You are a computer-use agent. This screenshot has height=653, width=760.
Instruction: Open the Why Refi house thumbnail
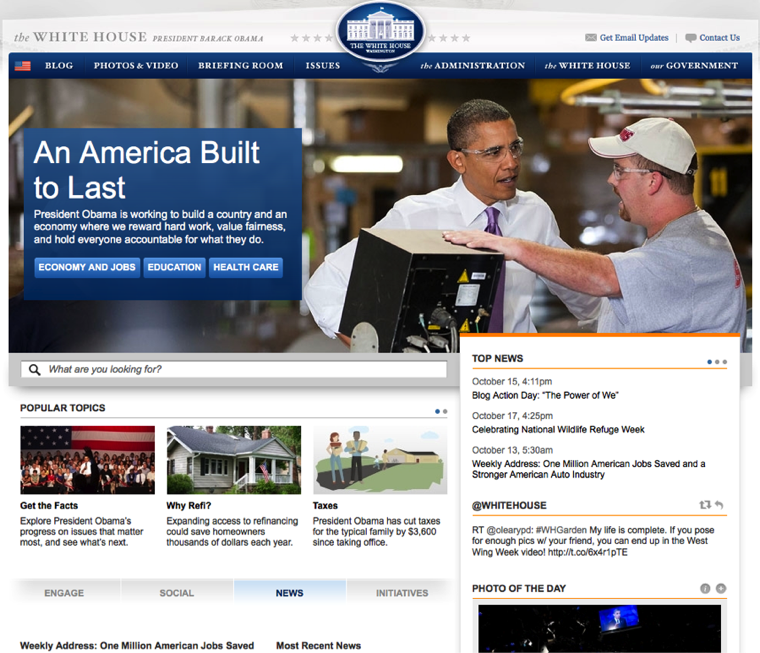(x=234, y=460)
